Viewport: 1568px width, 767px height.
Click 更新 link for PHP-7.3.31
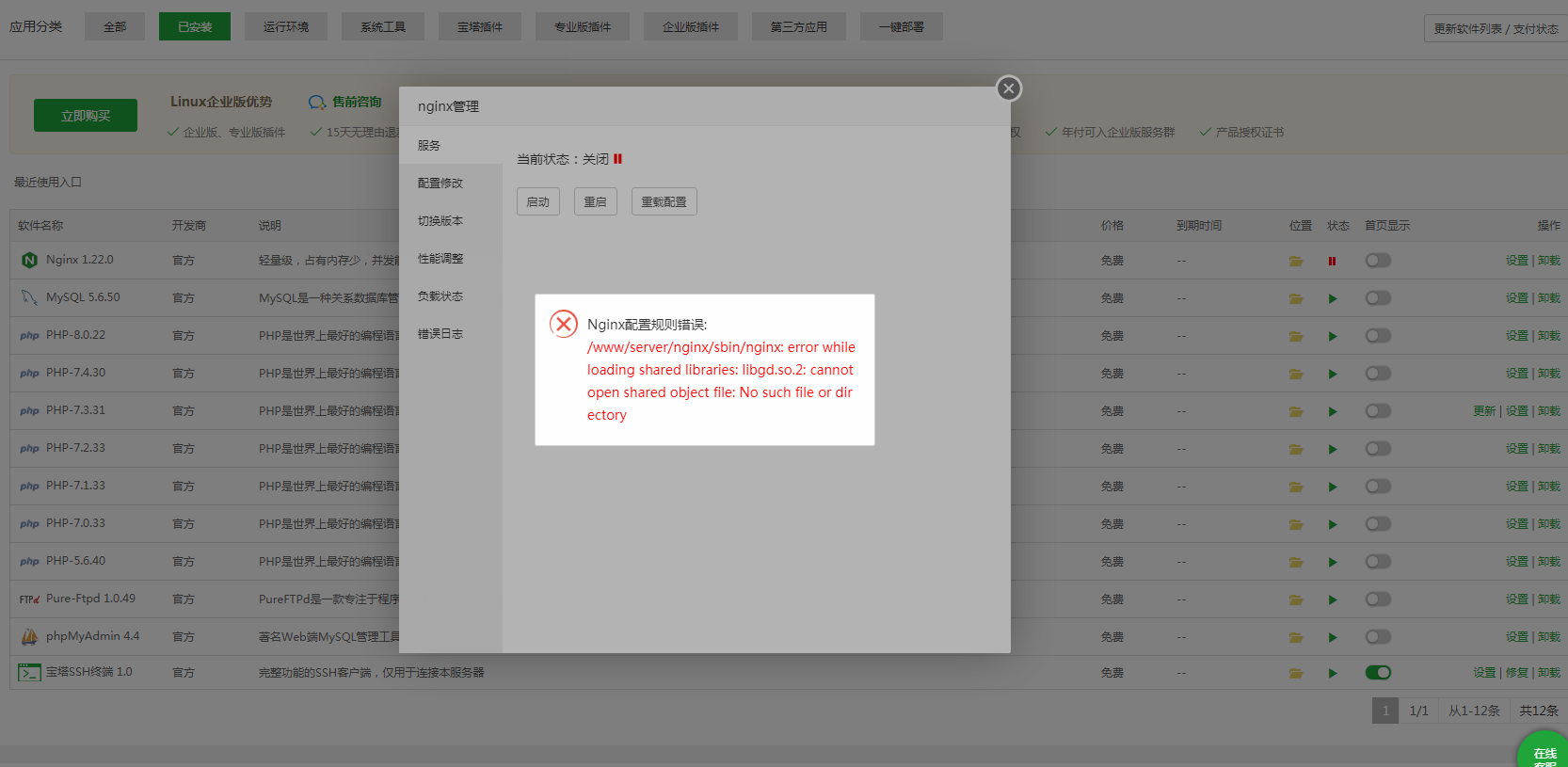pos(1484,411)
